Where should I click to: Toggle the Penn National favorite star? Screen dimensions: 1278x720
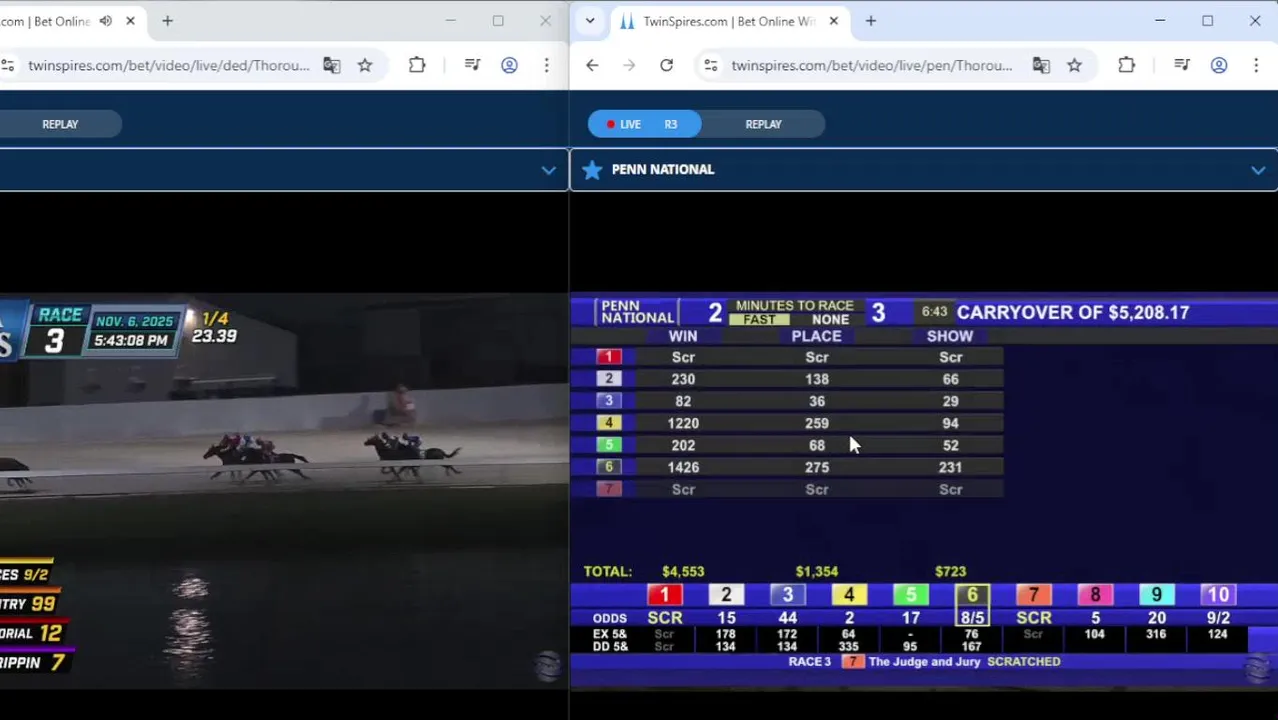[x=592, y=170]
